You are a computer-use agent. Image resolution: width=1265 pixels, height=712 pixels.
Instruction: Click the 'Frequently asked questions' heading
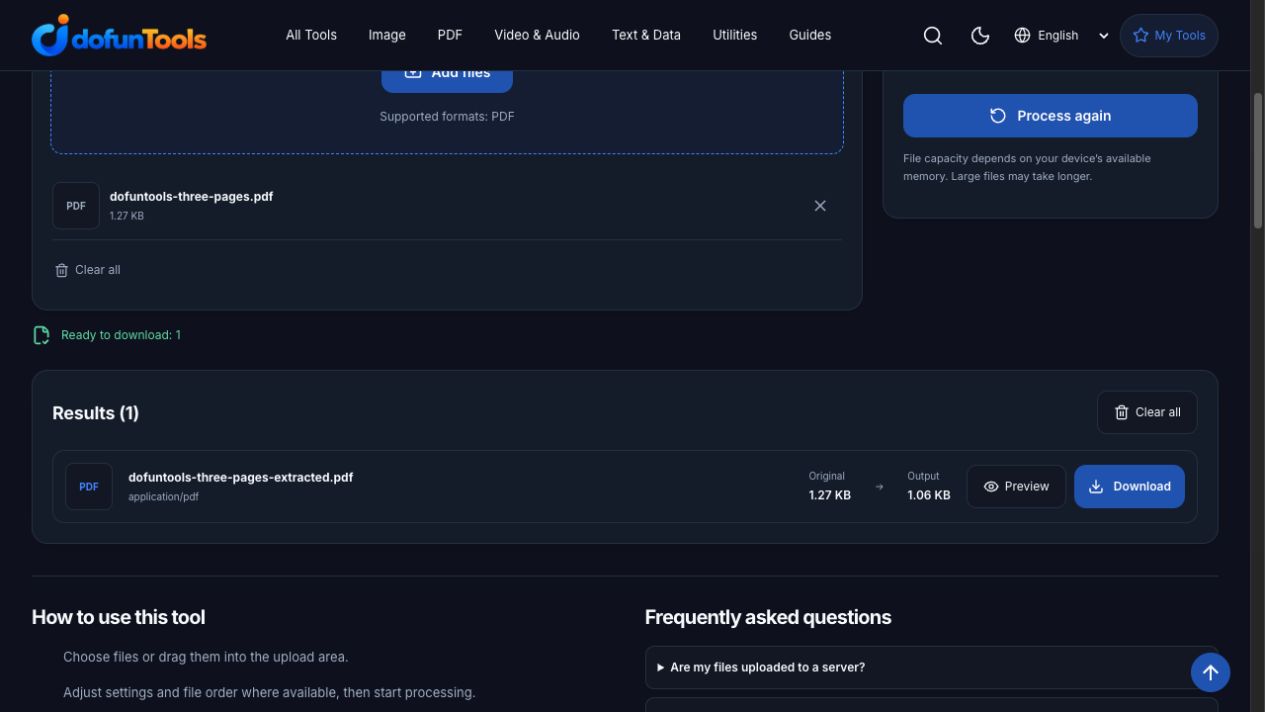point(768,618)
